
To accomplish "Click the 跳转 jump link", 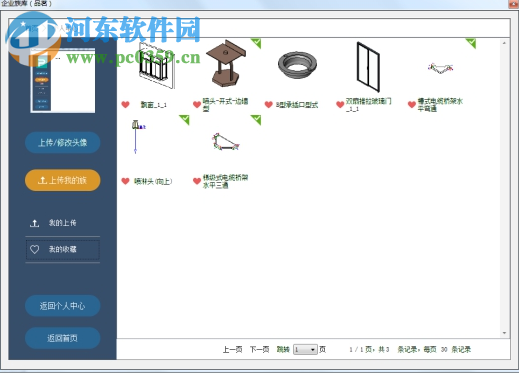I will pyautogui.click(x=283, y=349).
